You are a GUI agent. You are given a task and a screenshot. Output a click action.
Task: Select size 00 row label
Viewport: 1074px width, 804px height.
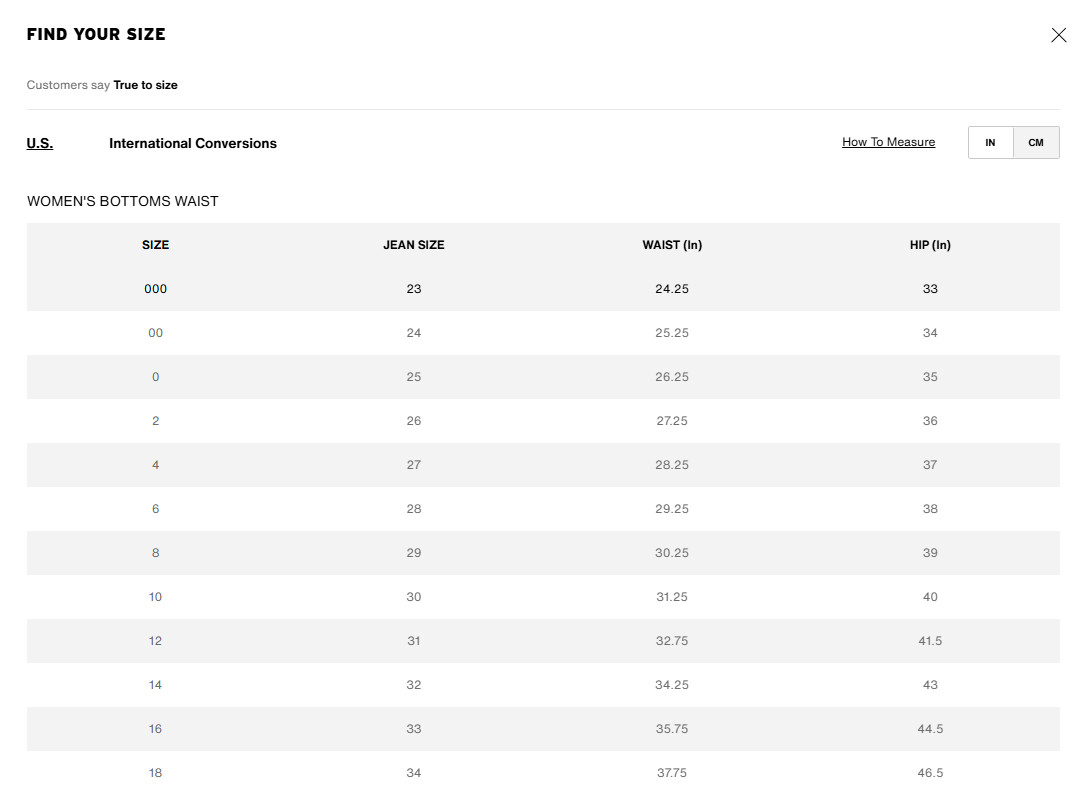click(x=155, y=333)
